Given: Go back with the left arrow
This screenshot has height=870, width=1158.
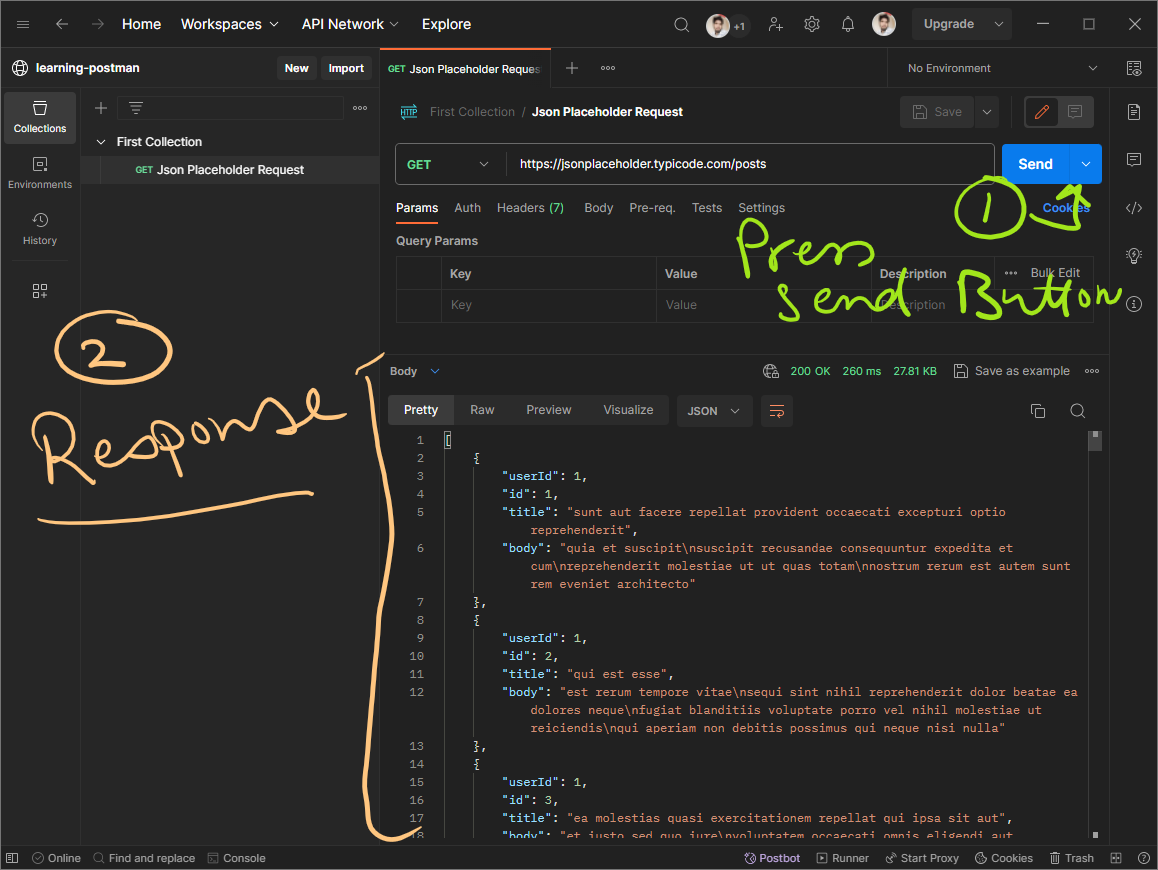Looking at the screenshot, I should click(62, 24).
